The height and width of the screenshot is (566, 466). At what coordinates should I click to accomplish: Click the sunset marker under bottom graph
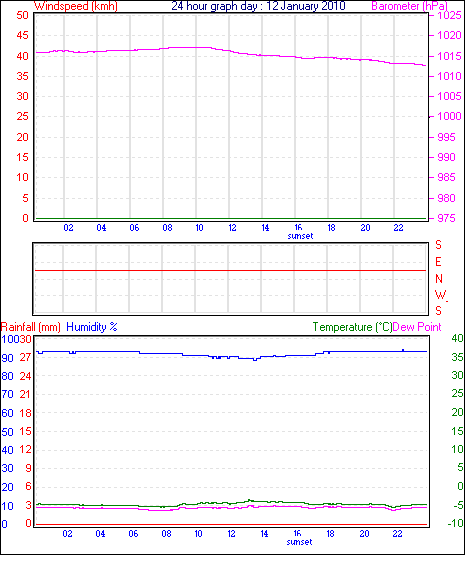coord(300,542)
